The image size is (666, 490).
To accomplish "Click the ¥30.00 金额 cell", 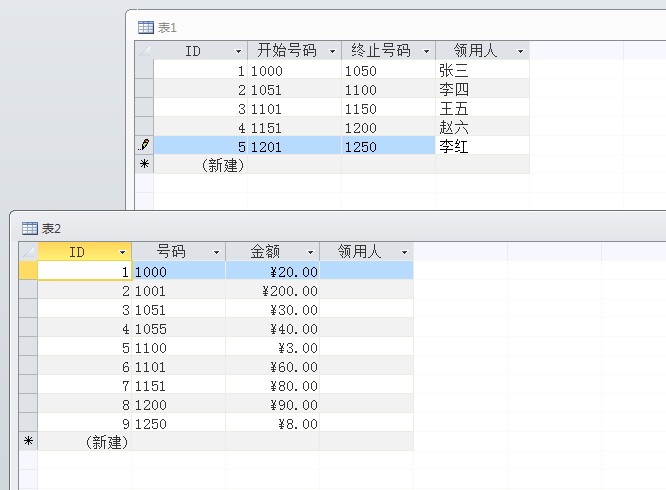I will tap(272, 309).
